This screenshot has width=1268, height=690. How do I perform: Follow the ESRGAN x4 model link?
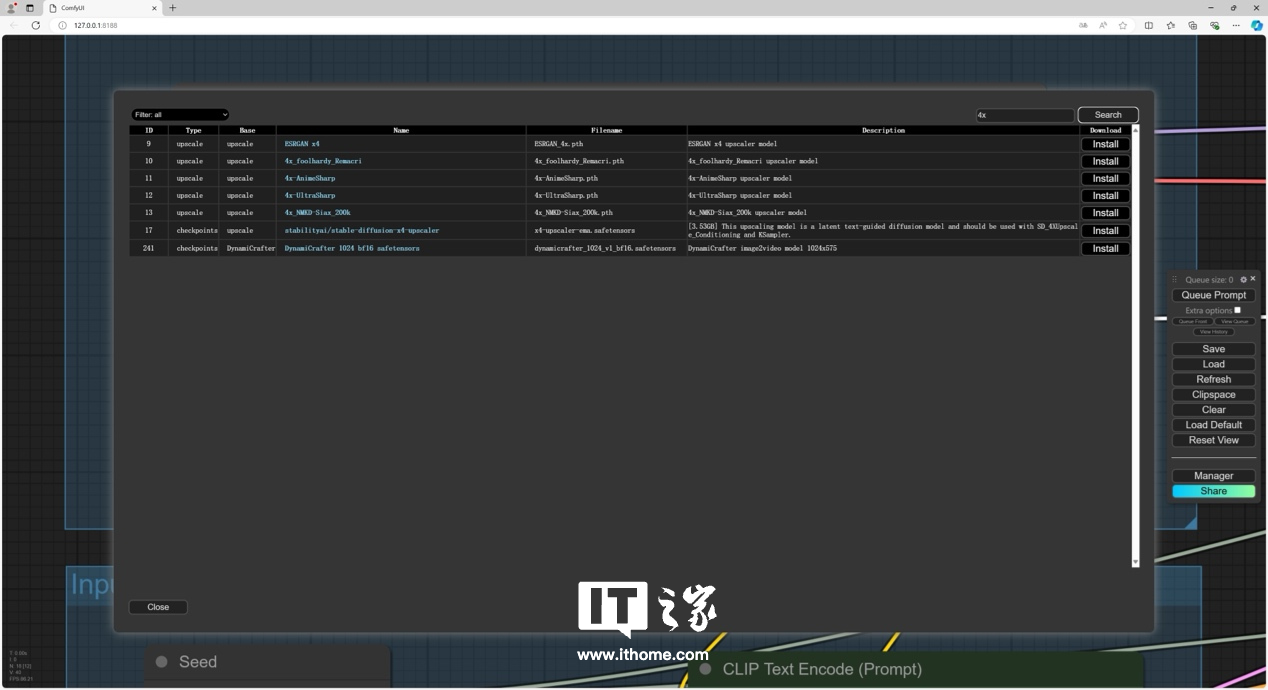click(x=302, y=144)
